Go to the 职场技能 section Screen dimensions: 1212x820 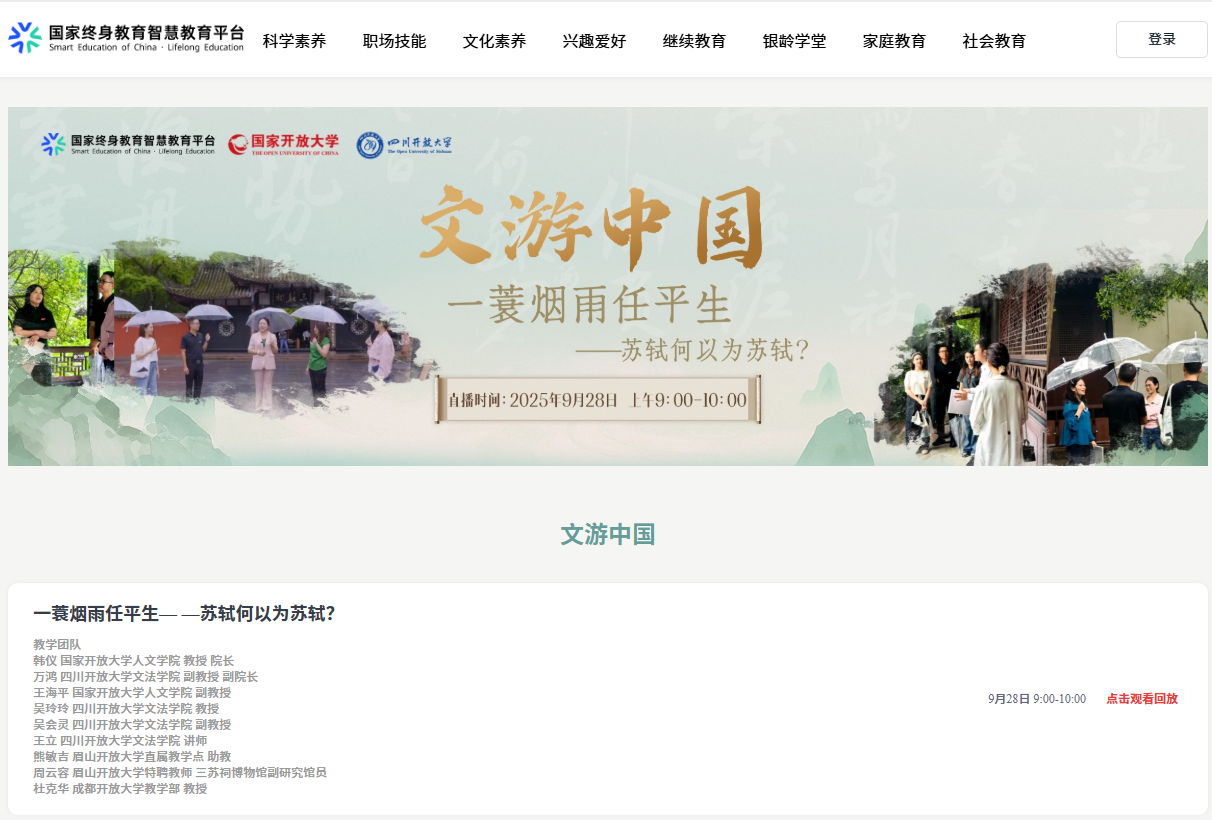coord(394,41)
